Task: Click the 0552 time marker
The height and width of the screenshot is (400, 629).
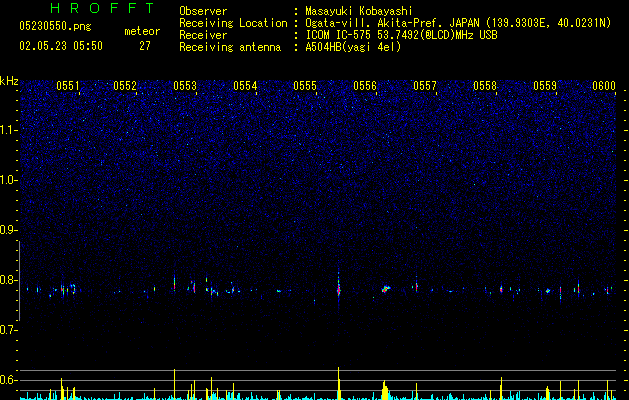Action: (125, 86)
